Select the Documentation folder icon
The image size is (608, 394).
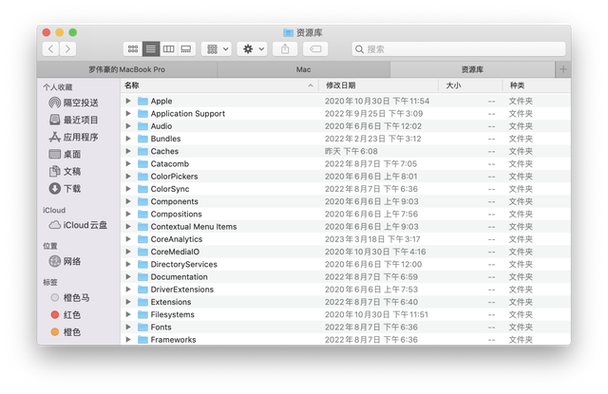(x=143, y=277)
